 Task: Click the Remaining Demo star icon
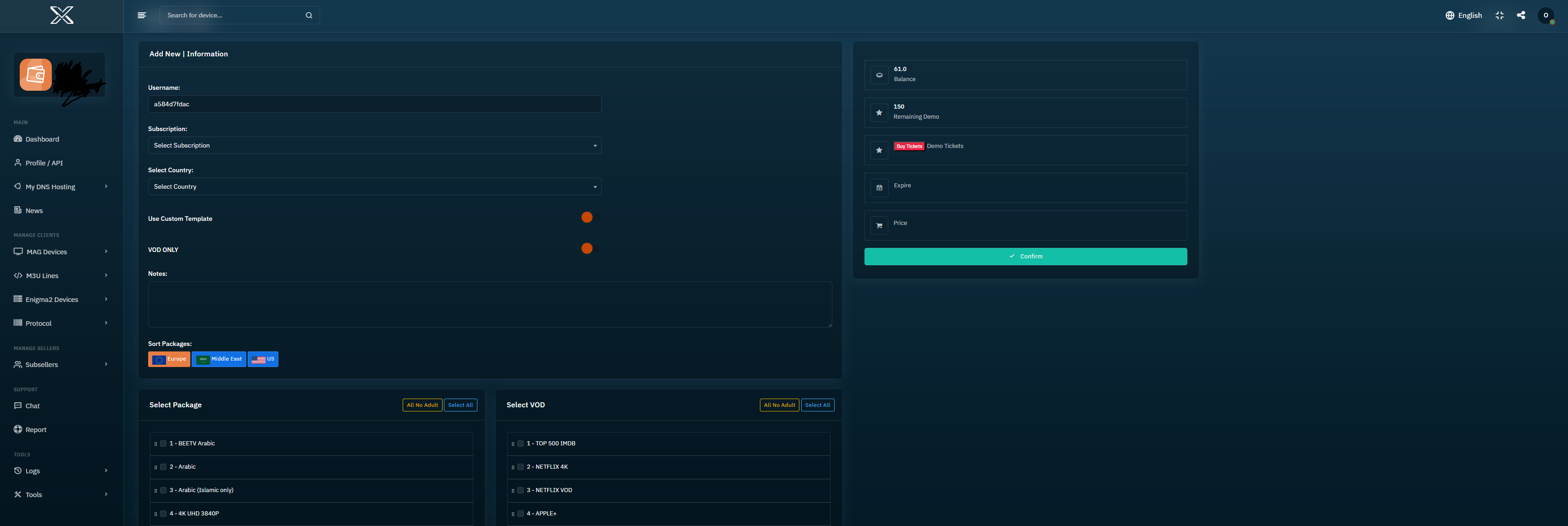tap(879, 113)
